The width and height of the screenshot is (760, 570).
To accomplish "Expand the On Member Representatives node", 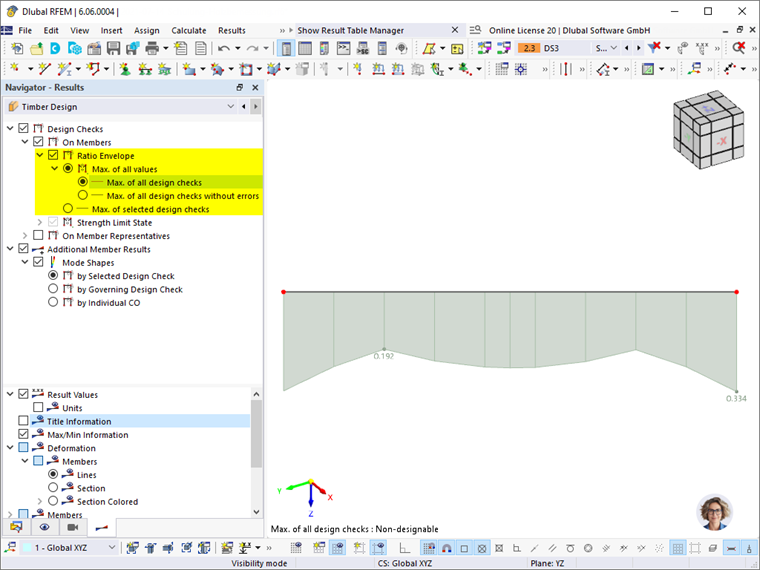I will pyautogui.click(x=25, y=236).
